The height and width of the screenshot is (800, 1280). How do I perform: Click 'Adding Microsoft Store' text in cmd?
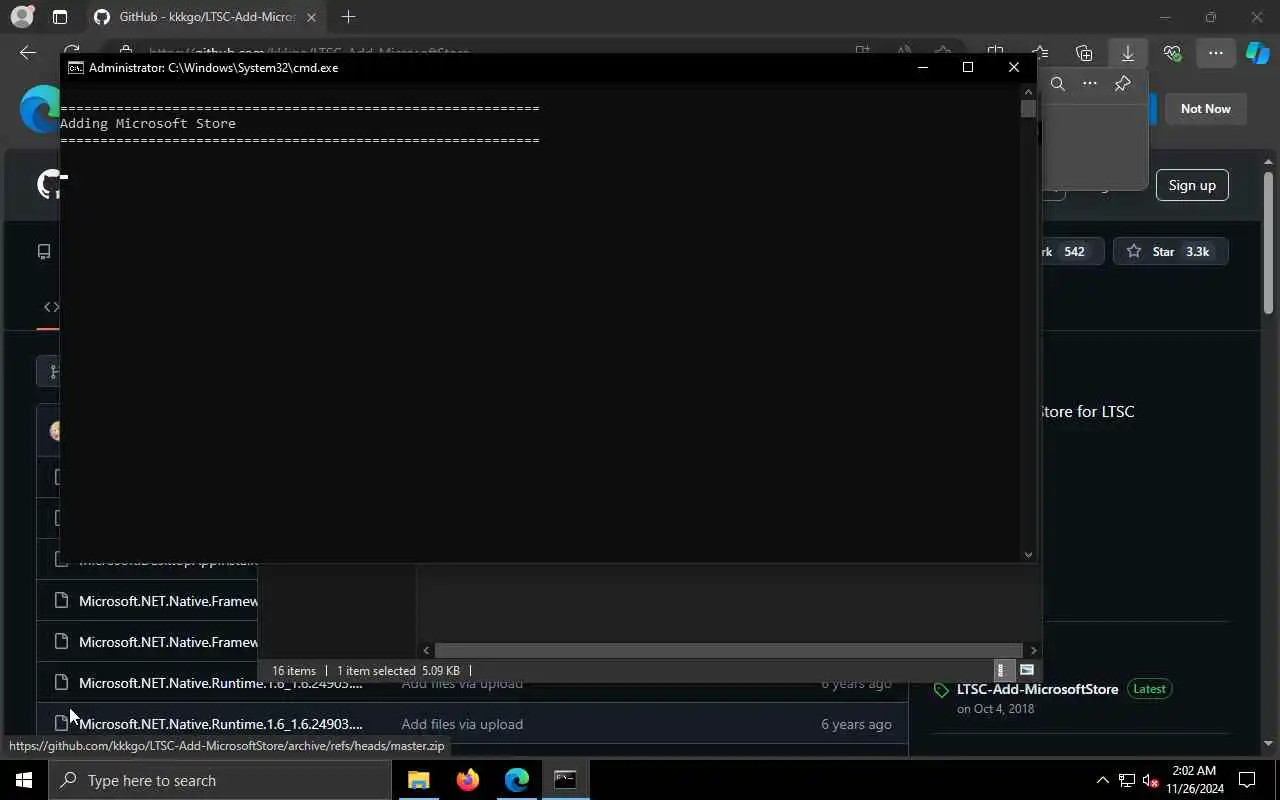tap(148, 124)
